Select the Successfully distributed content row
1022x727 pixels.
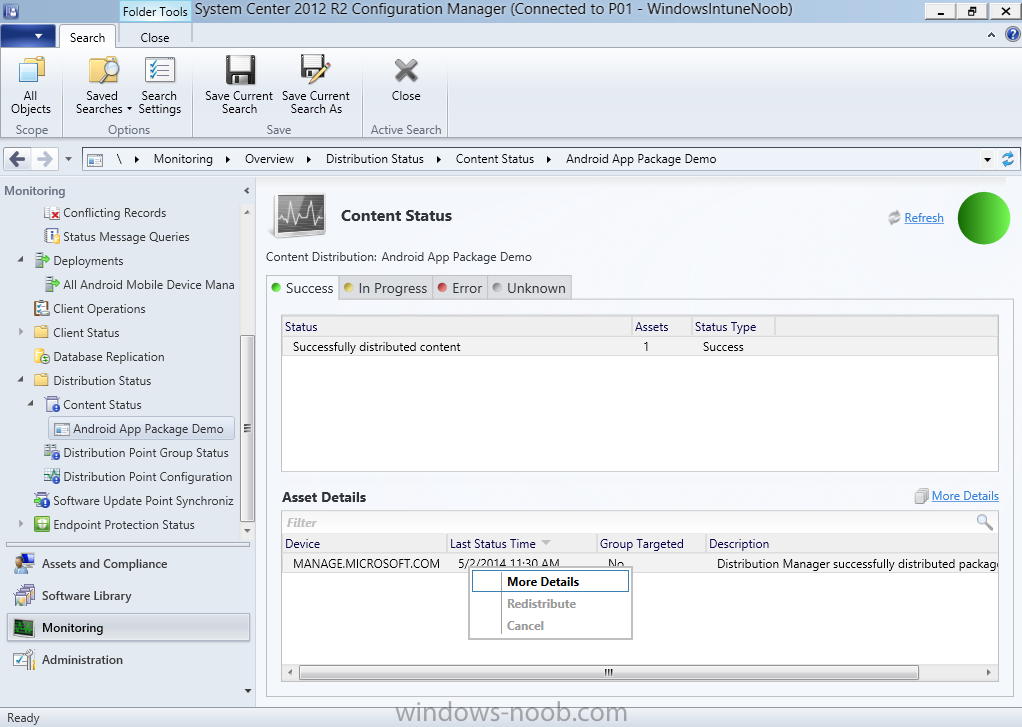pyautogui.click(x=639, y=347)
